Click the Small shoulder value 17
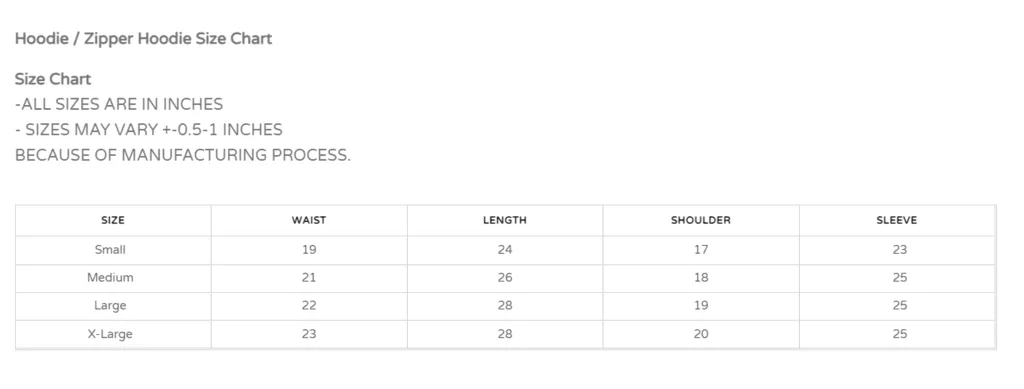 click(701, 249)
